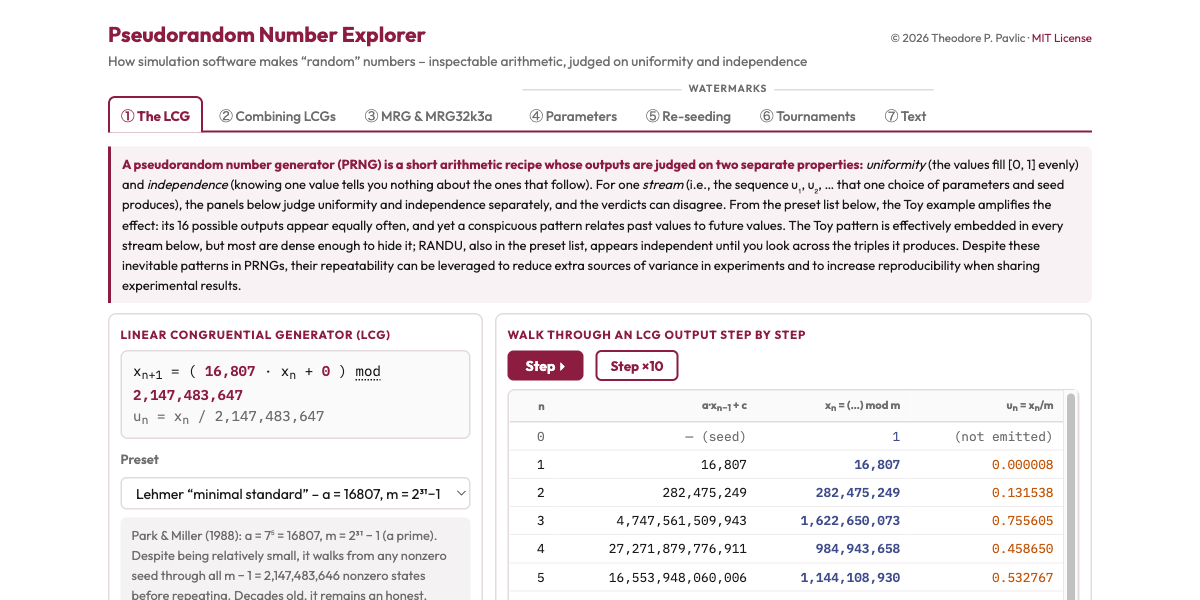Switch to Combining LCGs tab
Screen dimensions: 1200x600
(x=278, y=116)
